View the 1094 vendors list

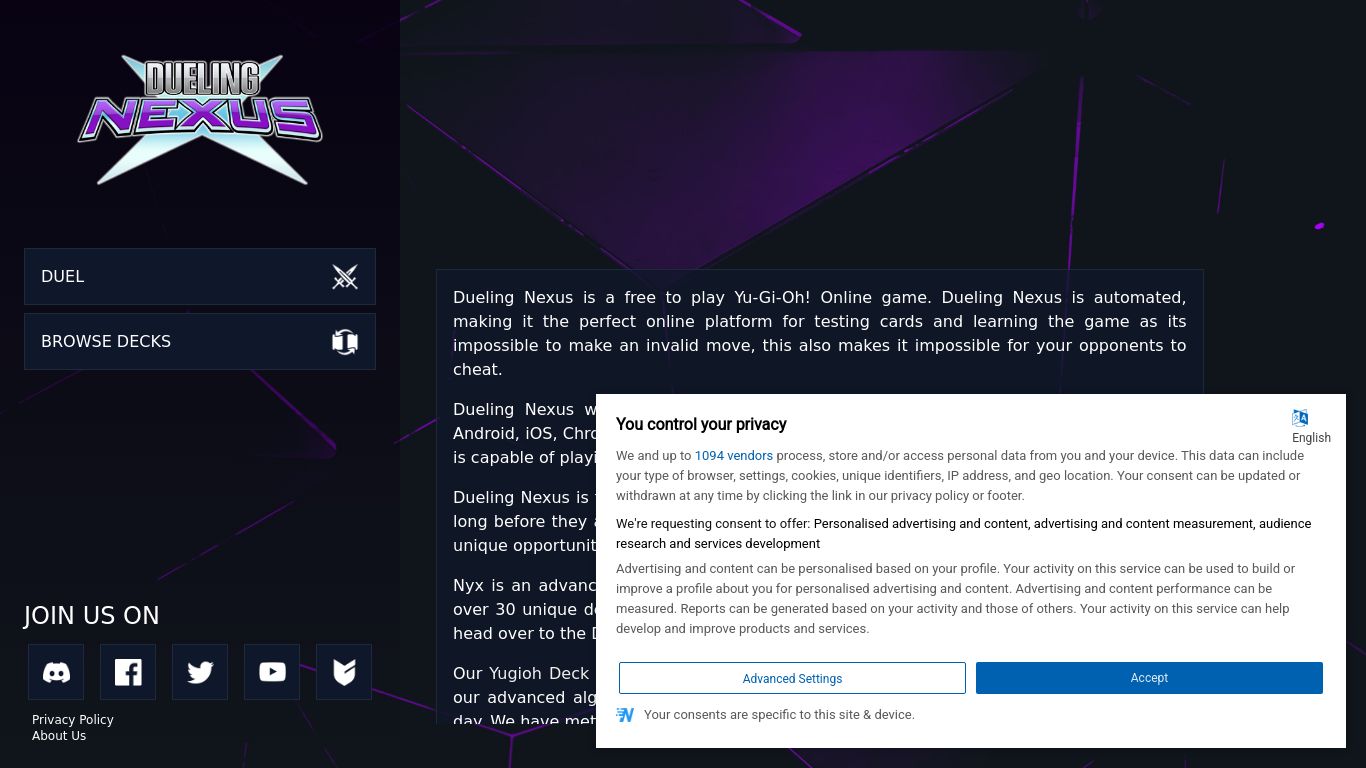pos(734,455)
